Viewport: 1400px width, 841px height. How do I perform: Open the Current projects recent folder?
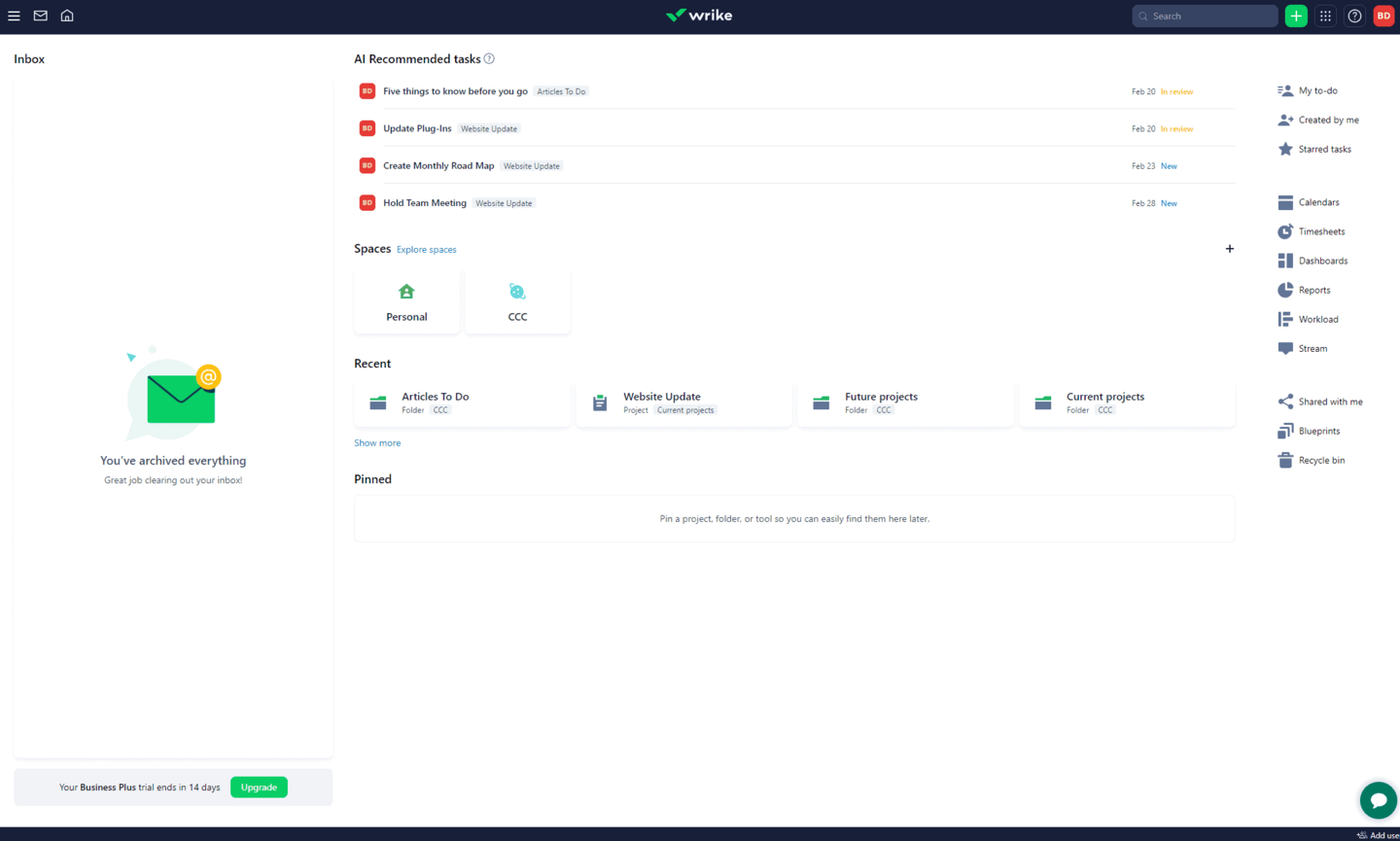(1127, 403)
